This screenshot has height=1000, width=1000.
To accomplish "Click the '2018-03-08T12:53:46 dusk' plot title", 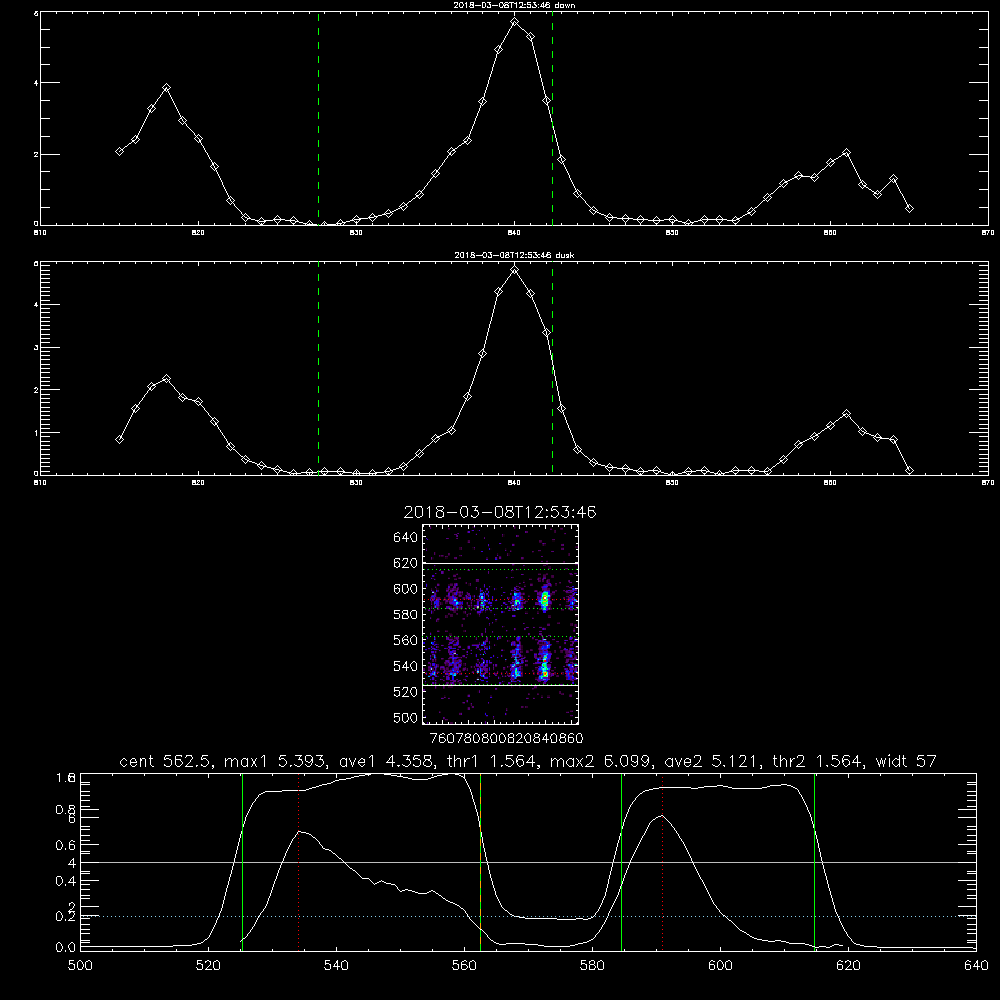I will point(514,255).
